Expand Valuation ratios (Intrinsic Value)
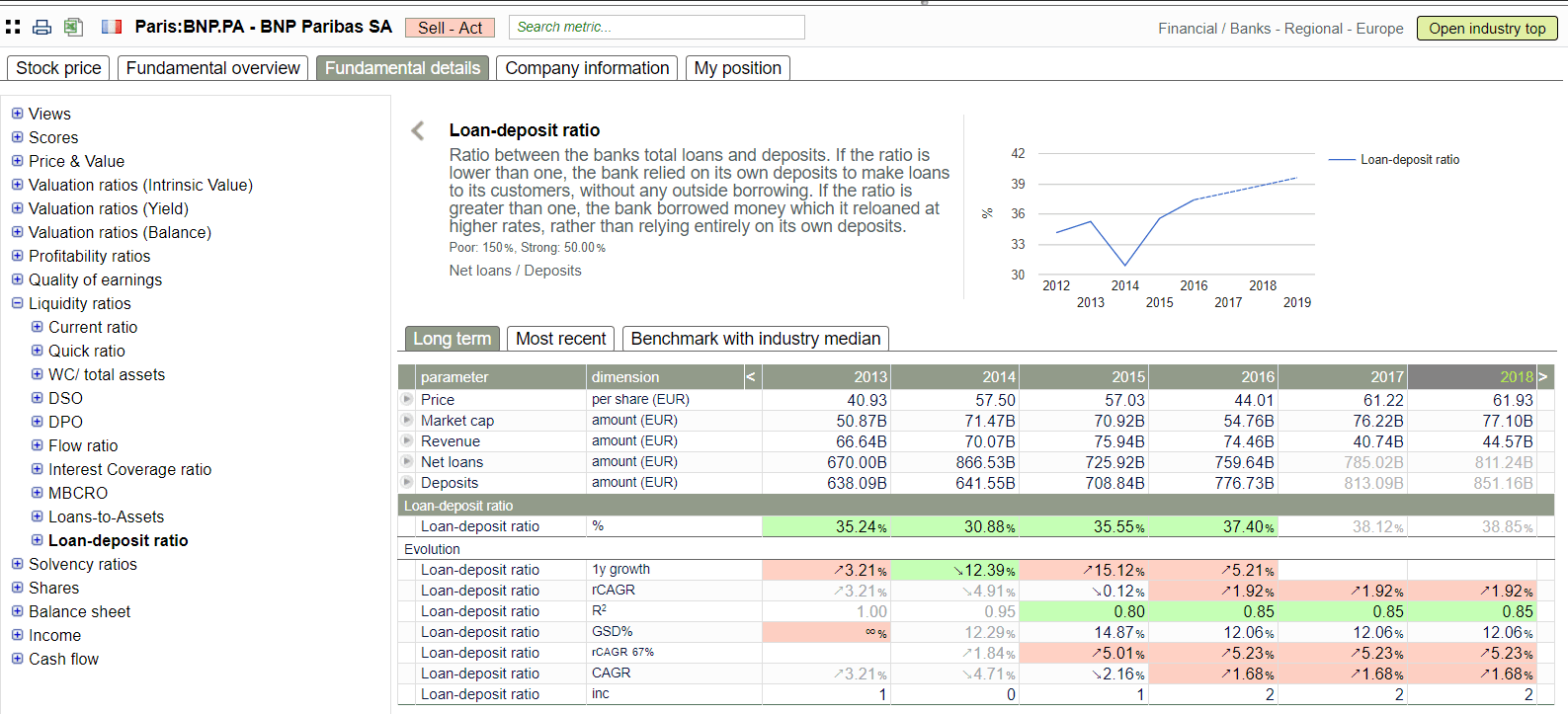Viewport: 1568px width, 714px height. [x=17, y=184]
